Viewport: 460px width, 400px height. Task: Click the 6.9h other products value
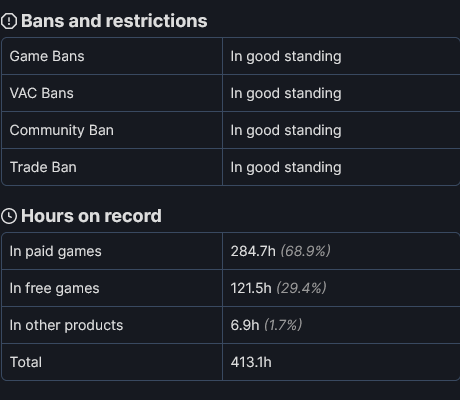click(245, 325)
